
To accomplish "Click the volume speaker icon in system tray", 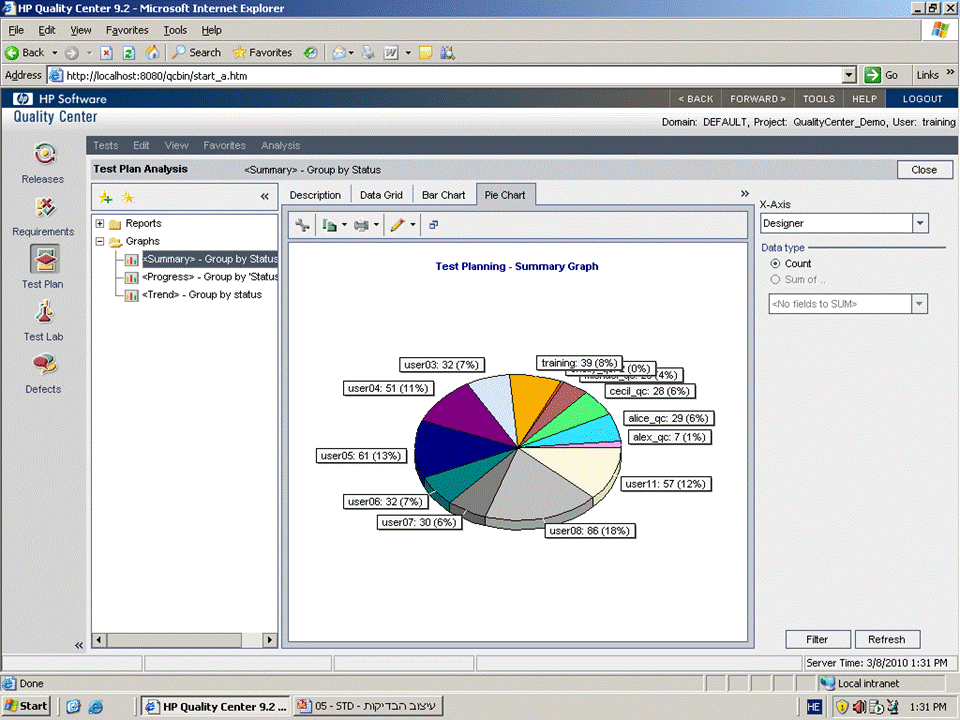I will coord(859,707).
